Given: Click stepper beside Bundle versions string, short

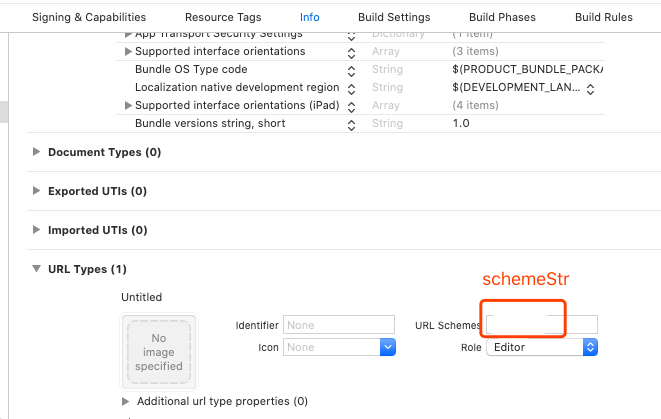Looking at the screenshot, I should pyautogui.click(x=352, y=124).
